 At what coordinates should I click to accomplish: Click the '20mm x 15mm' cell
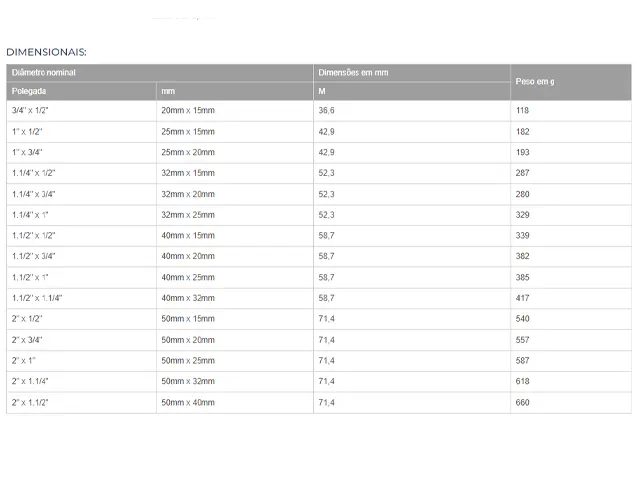(x=187, y=110)
